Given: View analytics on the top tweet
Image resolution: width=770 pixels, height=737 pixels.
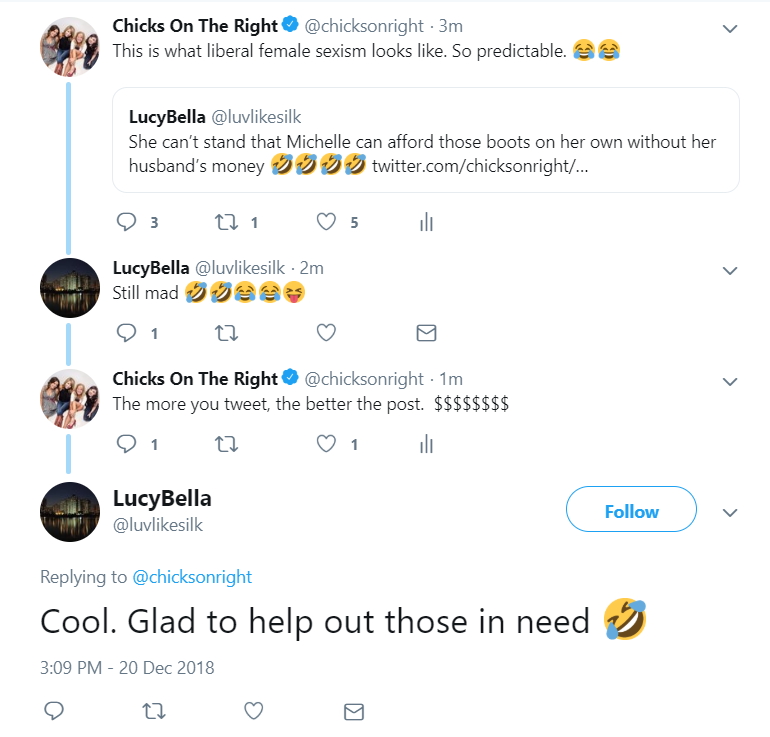Looking at the screenshot, I should point(426,222).
